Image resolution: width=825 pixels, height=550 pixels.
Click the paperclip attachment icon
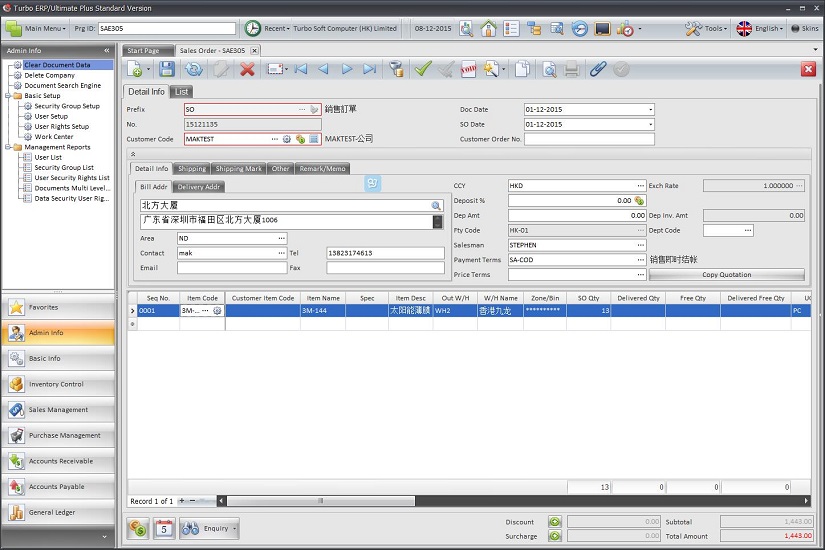pos(598,69)
